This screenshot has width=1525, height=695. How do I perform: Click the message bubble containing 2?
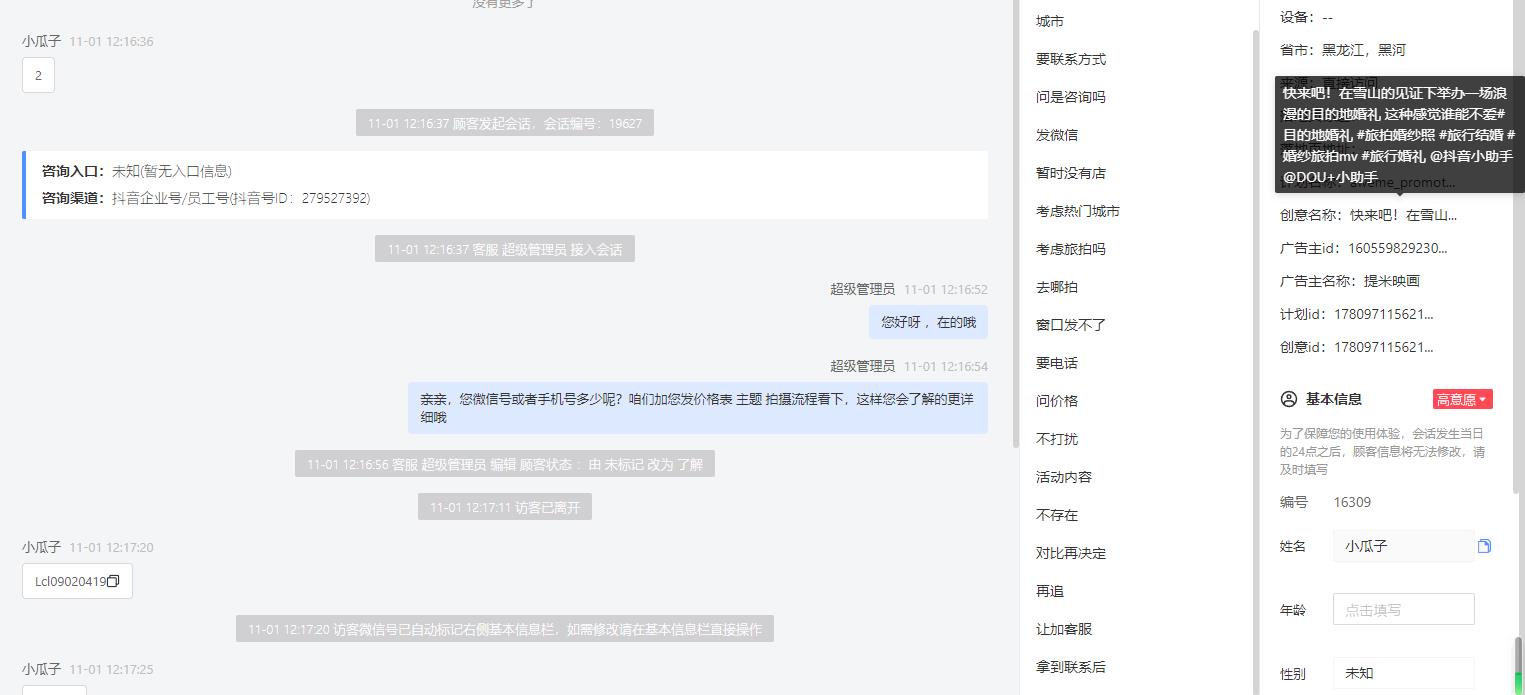38,75
